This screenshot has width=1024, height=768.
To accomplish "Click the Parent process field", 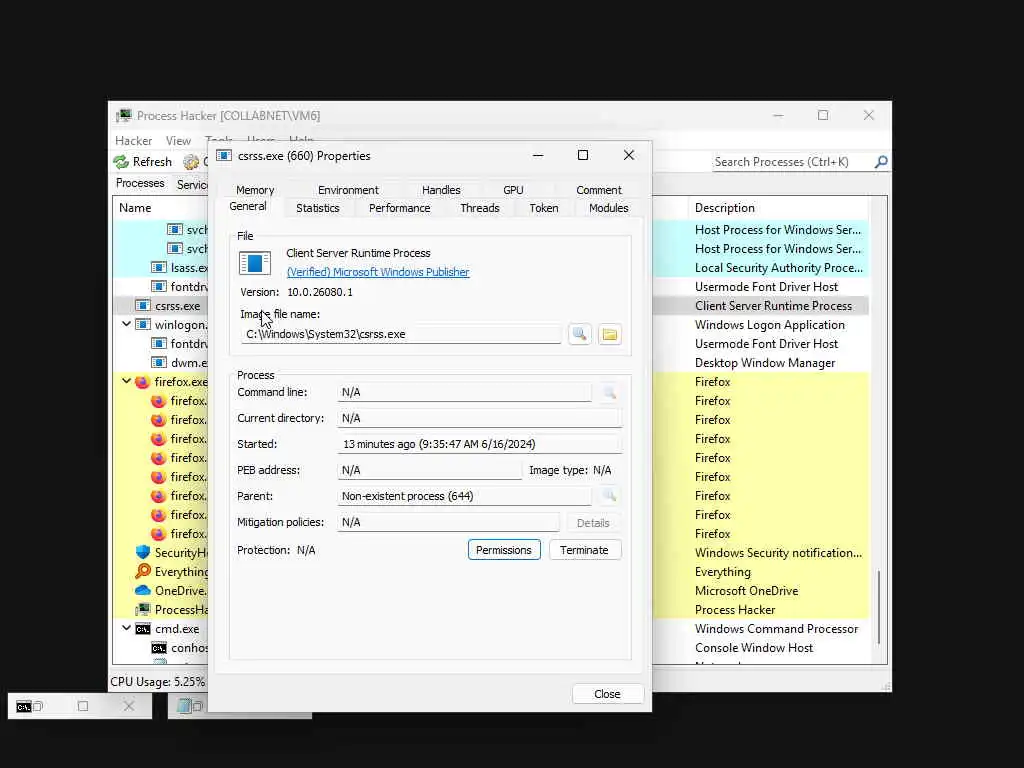I will [464, 496].
